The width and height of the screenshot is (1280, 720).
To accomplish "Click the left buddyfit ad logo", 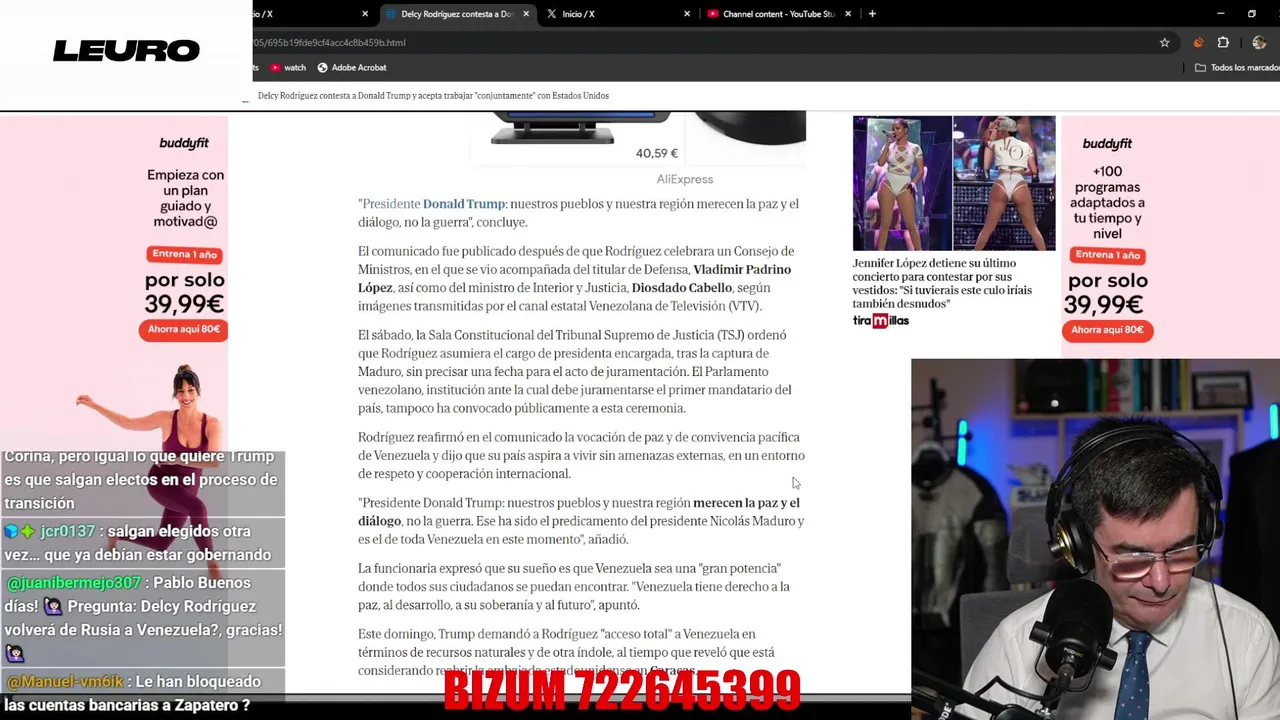I will [x=185, y=144].
